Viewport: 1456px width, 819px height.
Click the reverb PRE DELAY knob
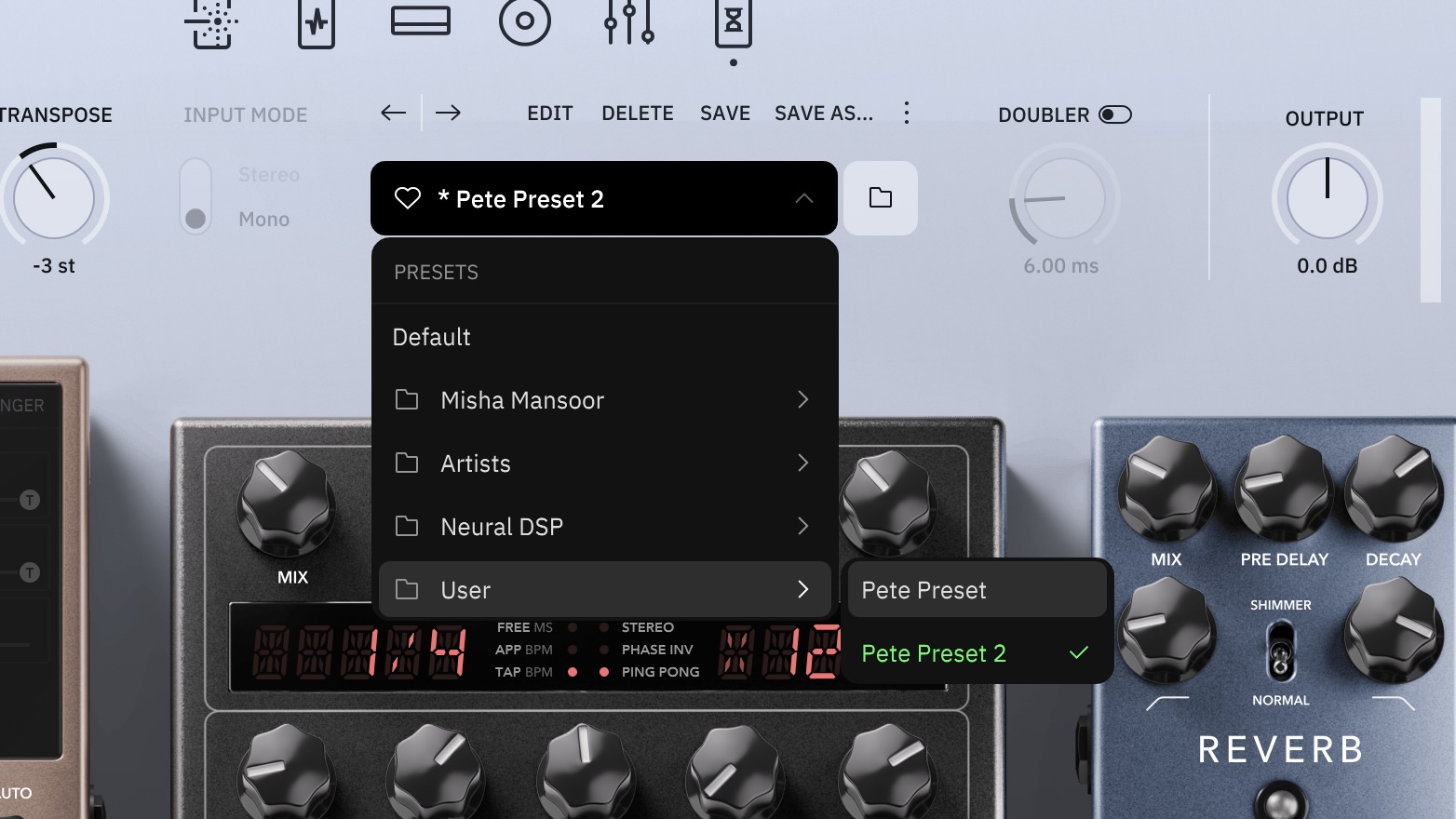tap(1284, 487)
